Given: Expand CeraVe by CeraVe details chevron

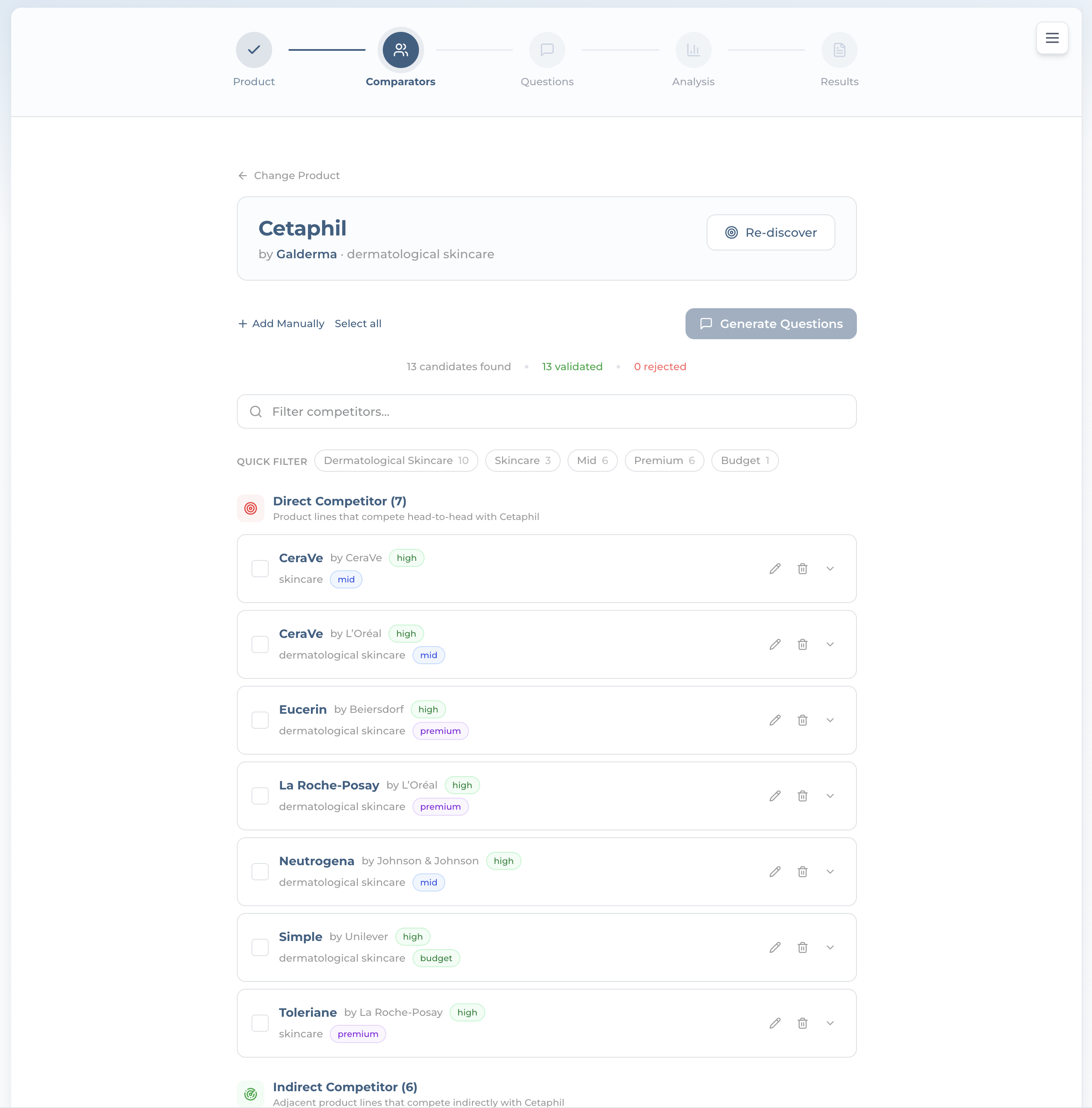Looking at the screenshot, I should click(x=830, y=569).
